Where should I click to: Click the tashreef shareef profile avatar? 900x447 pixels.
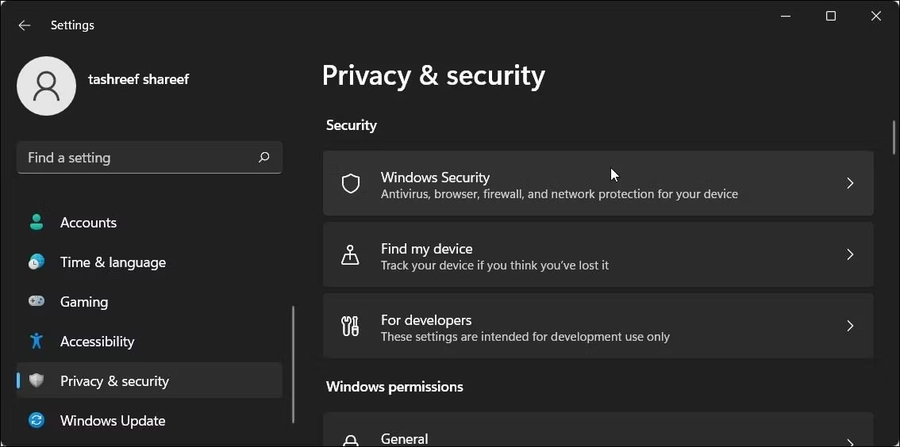46,86
